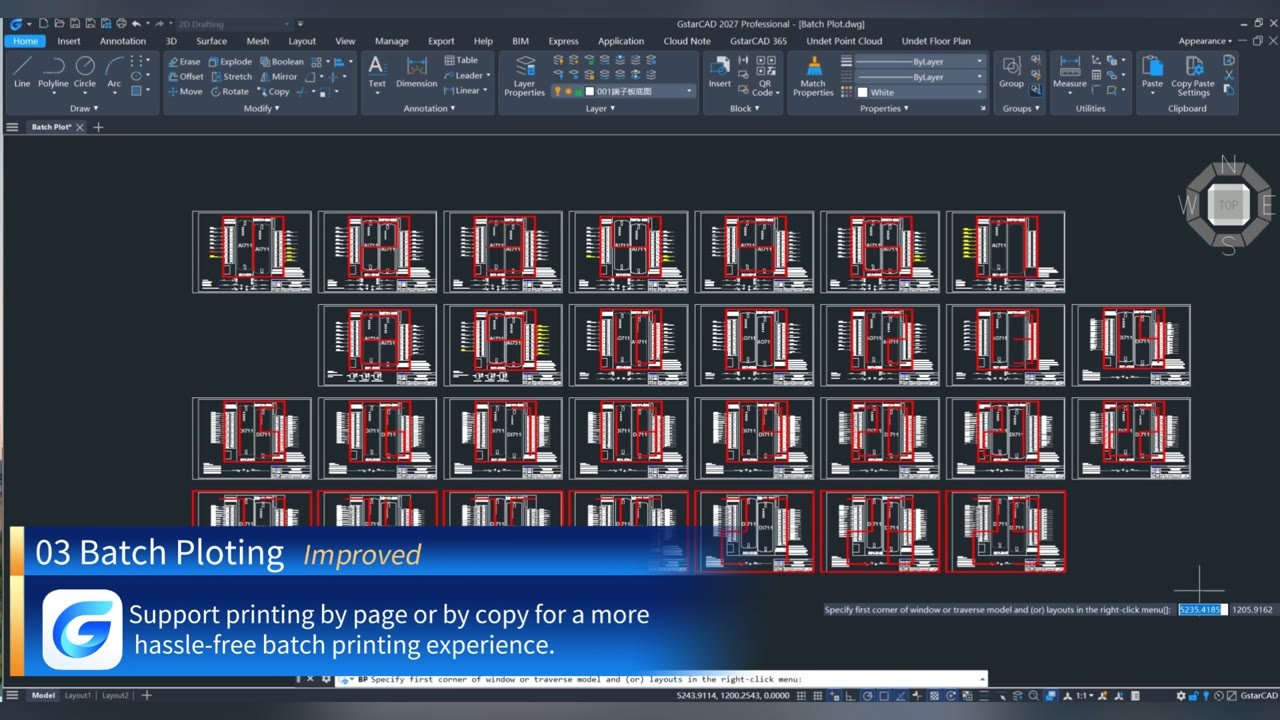The image size is (1280, 720).
Task: Open the Appearance dropdown
Action: point(1205,41)
